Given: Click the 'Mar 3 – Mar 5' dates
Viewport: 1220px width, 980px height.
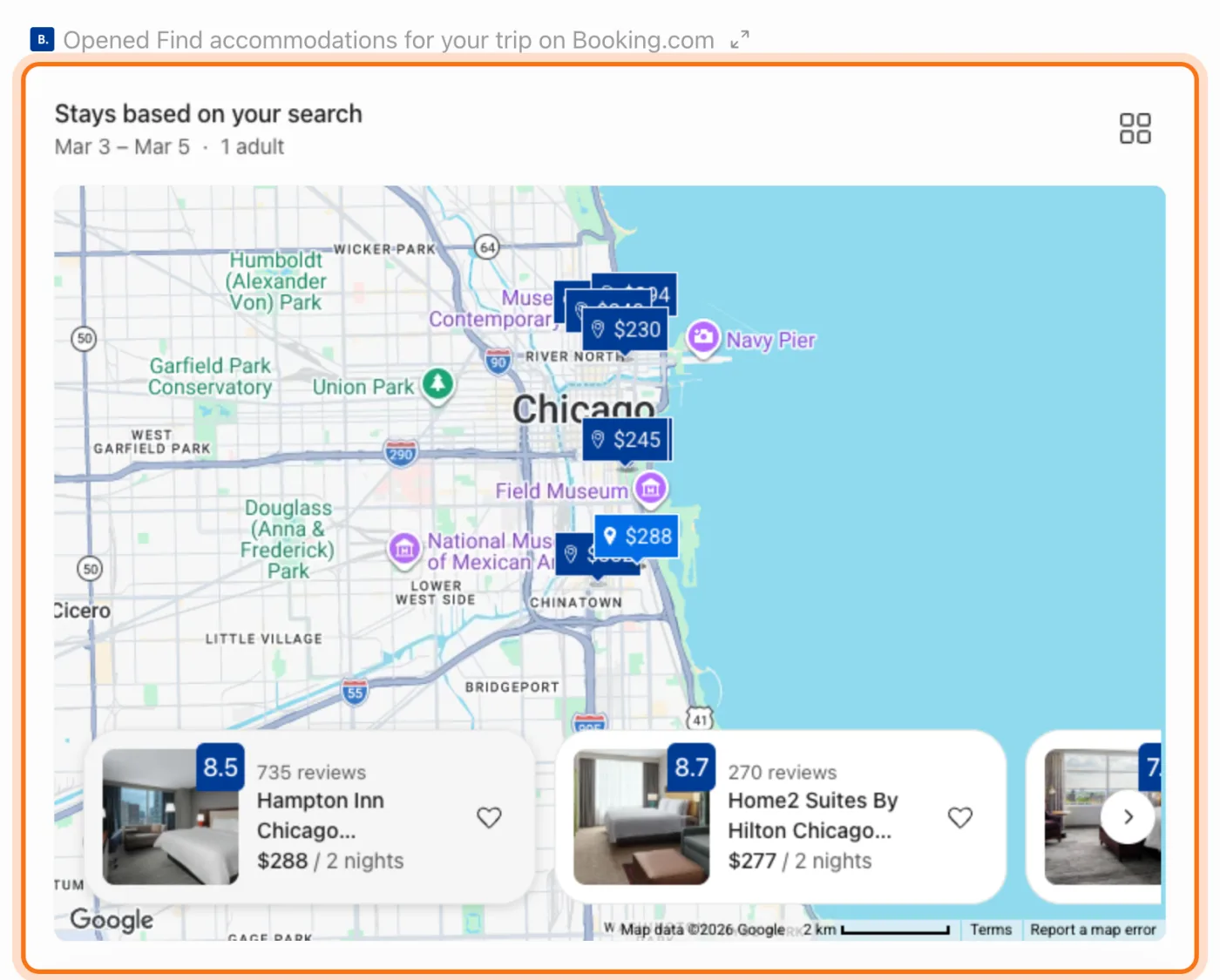Looking at the screenshot, I should (122, 146).
